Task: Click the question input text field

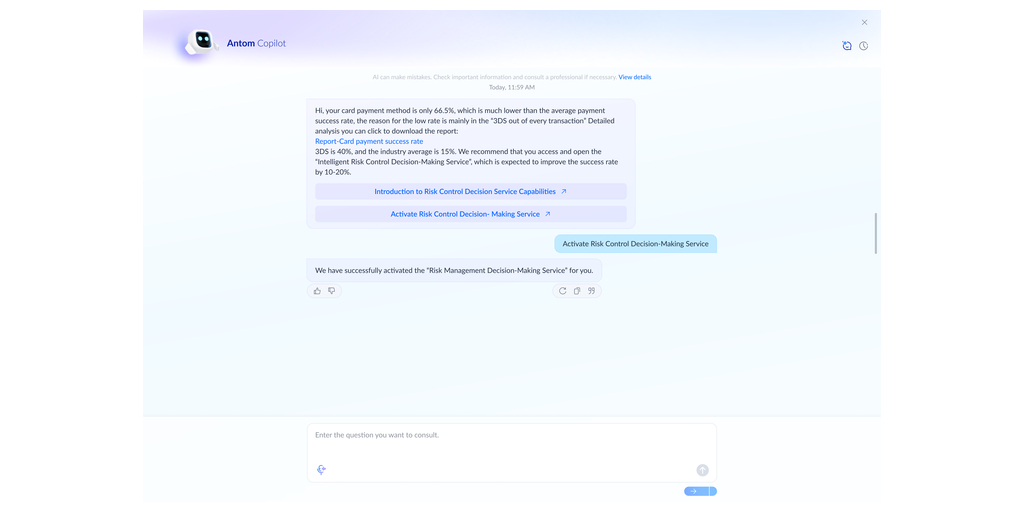Action: 510,445
